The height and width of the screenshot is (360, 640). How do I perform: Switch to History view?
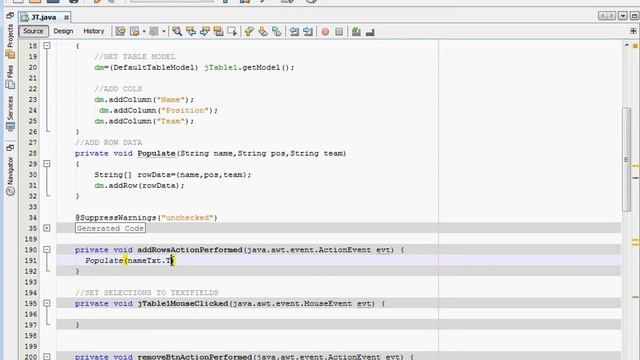click(x=93, y=31)
